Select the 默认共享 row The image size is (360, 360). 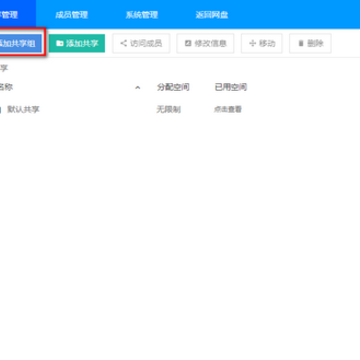click(x=180, y=109)
